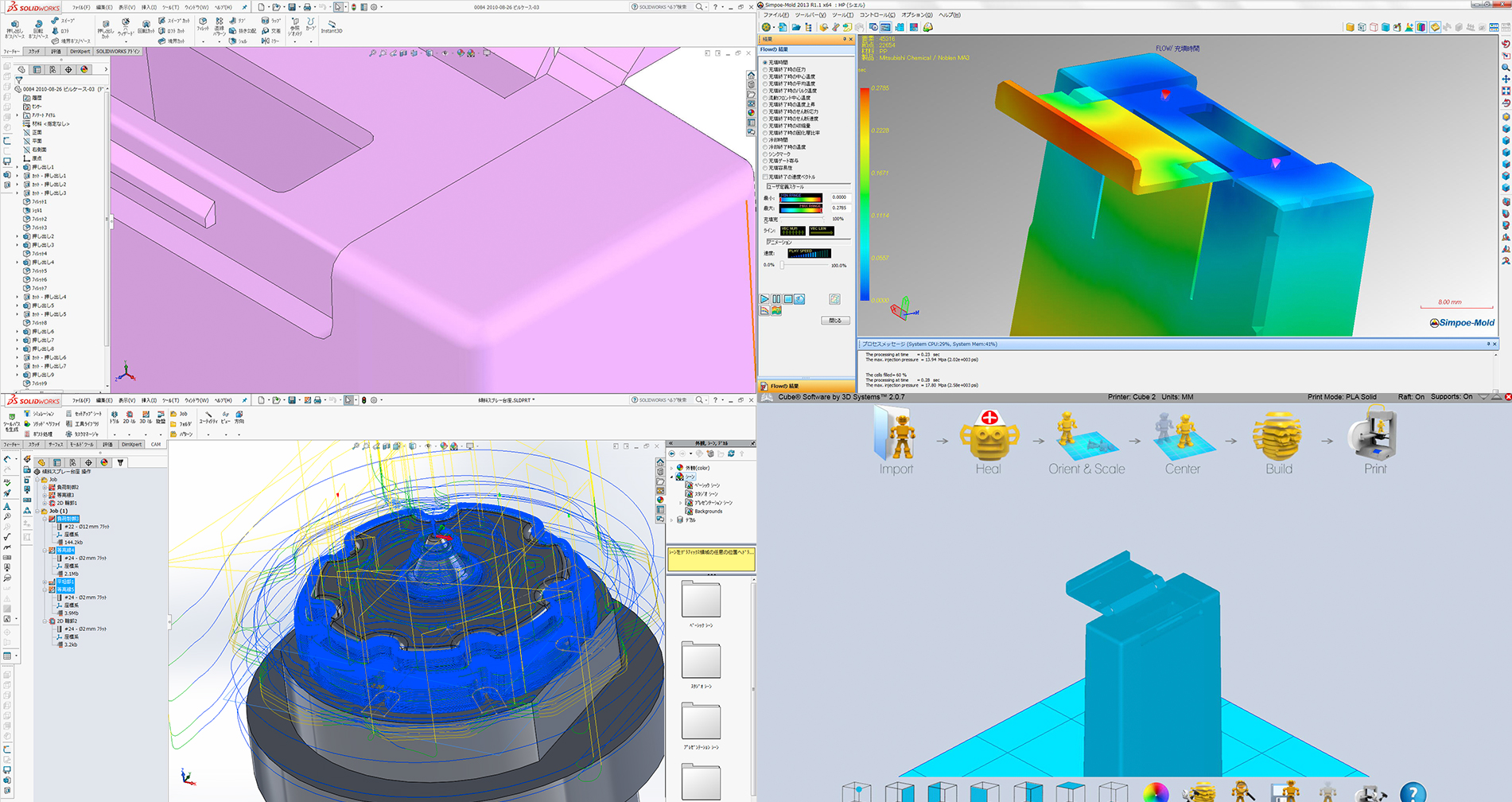Image resolution: width=1512 pixels, height=802 pixels.
Task: Click the Shell (シェル) feature tool
Action: [239, 41]
